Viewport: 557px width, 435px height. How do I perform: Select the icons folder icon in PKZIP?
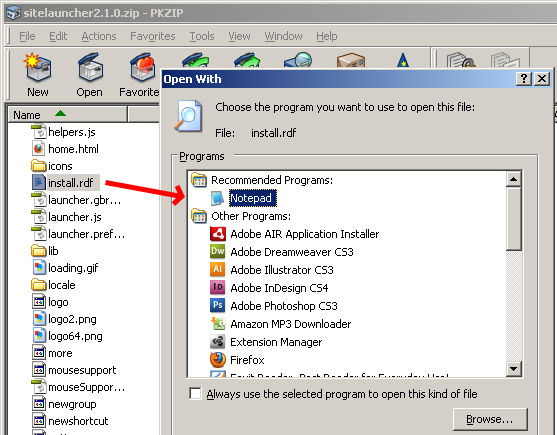click(x=39, y=165)
